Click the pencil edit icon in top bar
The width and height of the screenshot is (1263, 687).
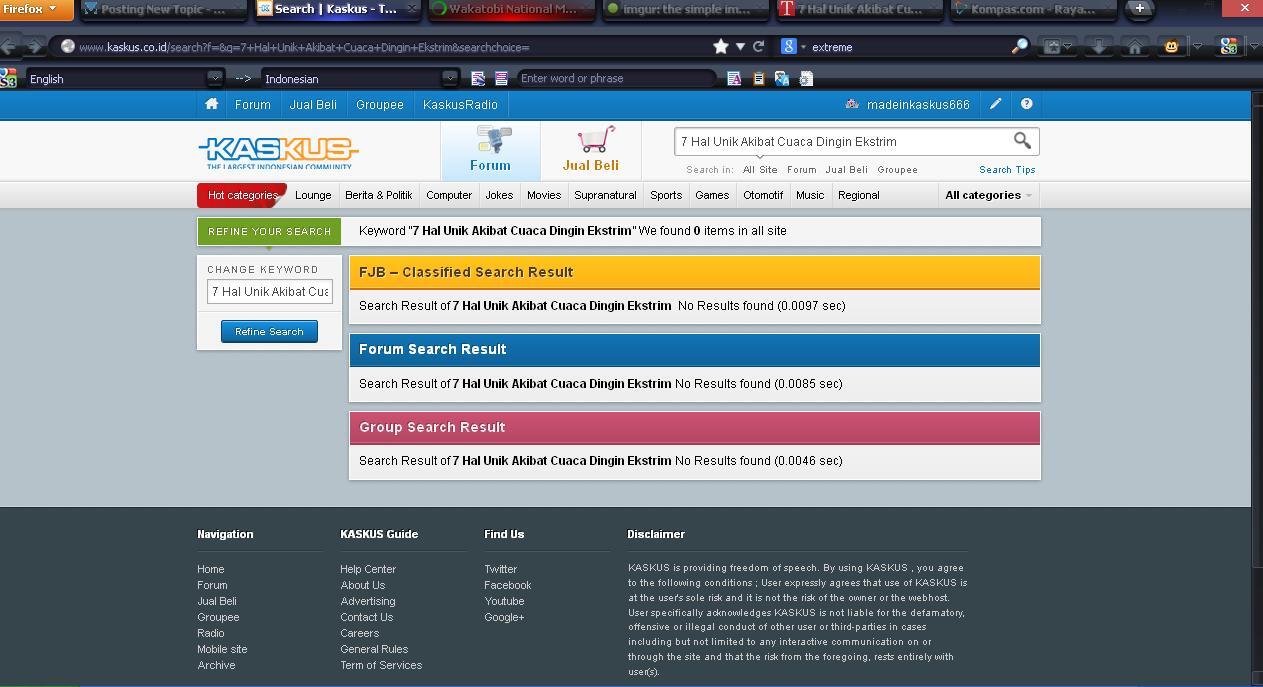996,104
